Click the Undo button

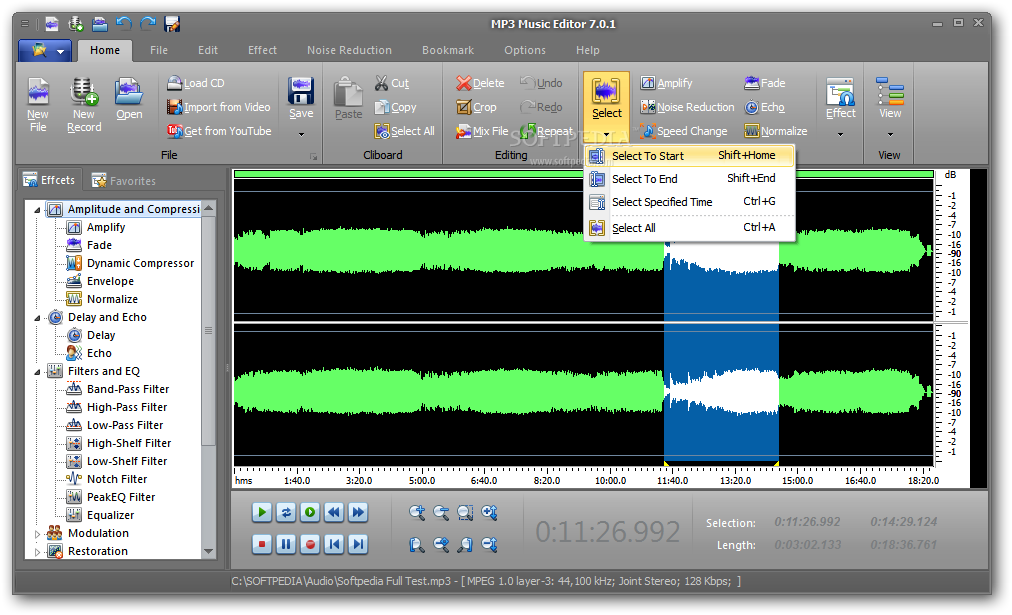[x=541, y=83]
